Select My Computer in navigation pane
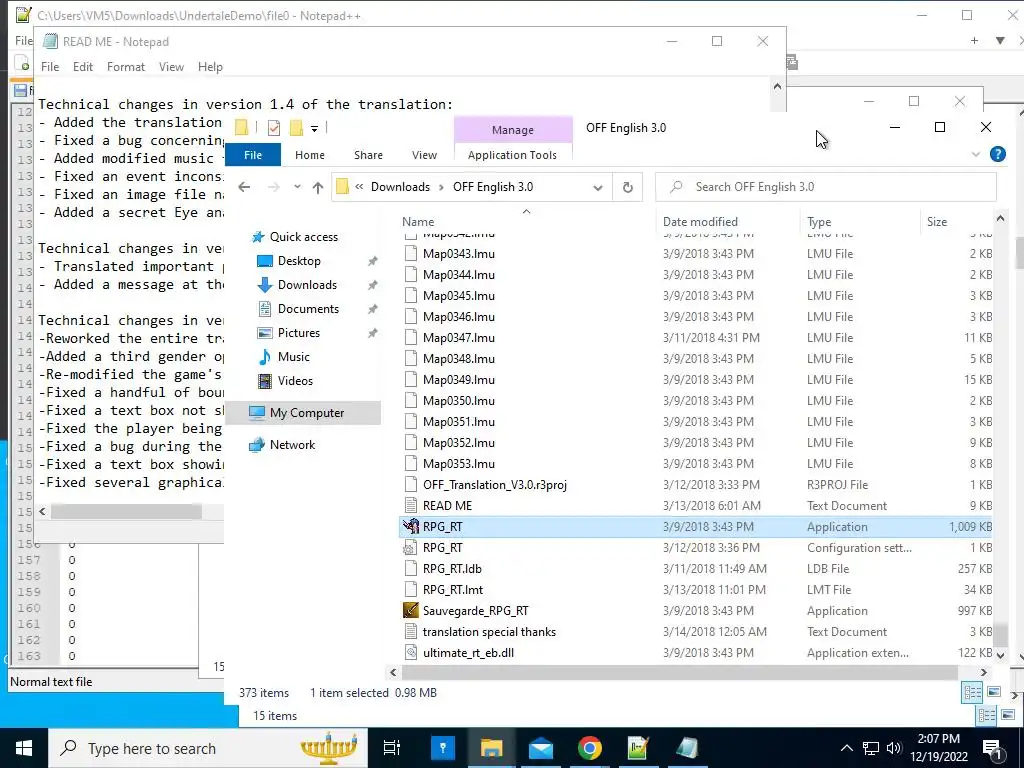1024x768 pixels. (x=306, y=413)
